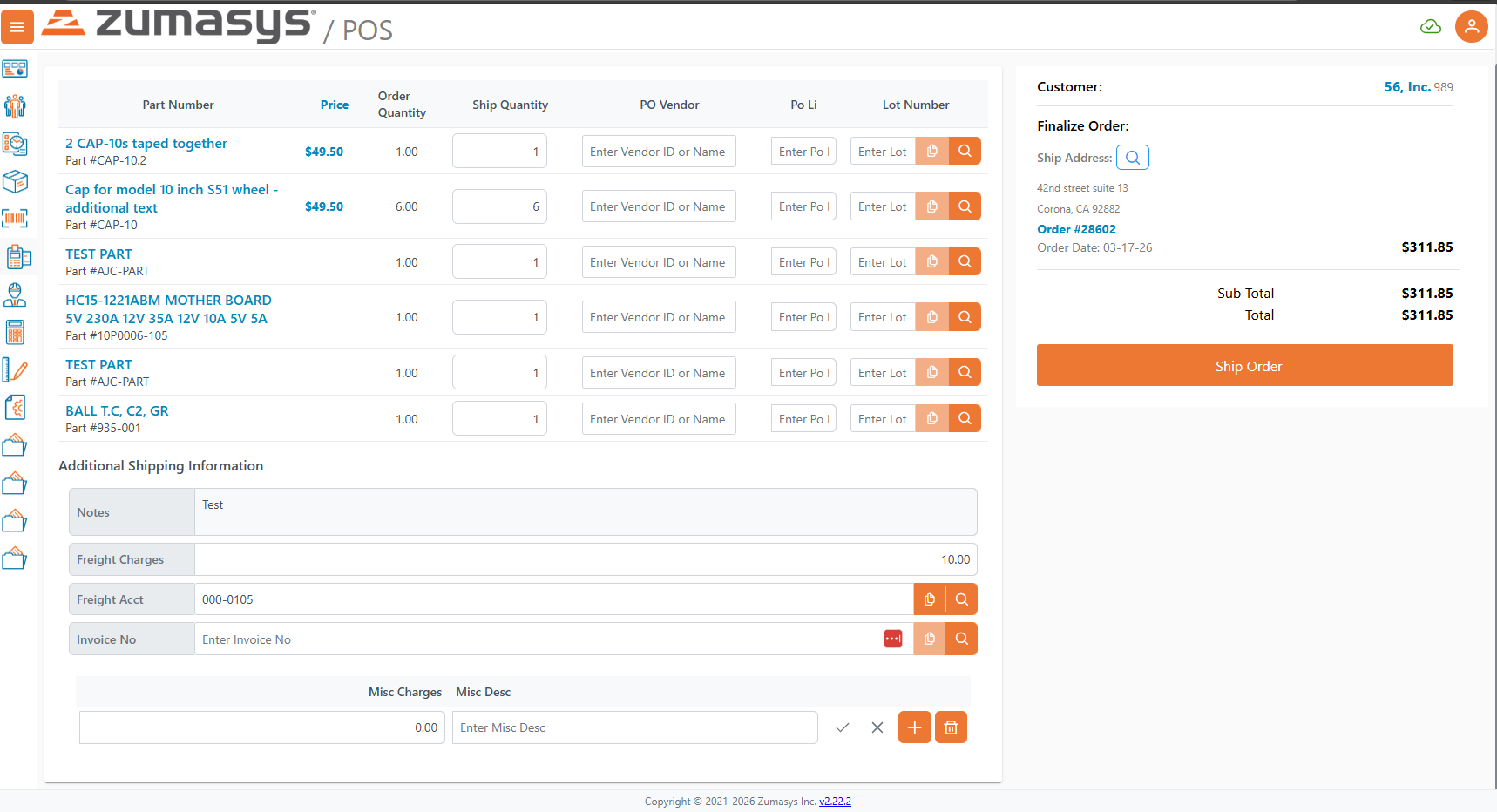Add a new misc charge row
The image size is (1497, 812).
[x=914, y=727]
